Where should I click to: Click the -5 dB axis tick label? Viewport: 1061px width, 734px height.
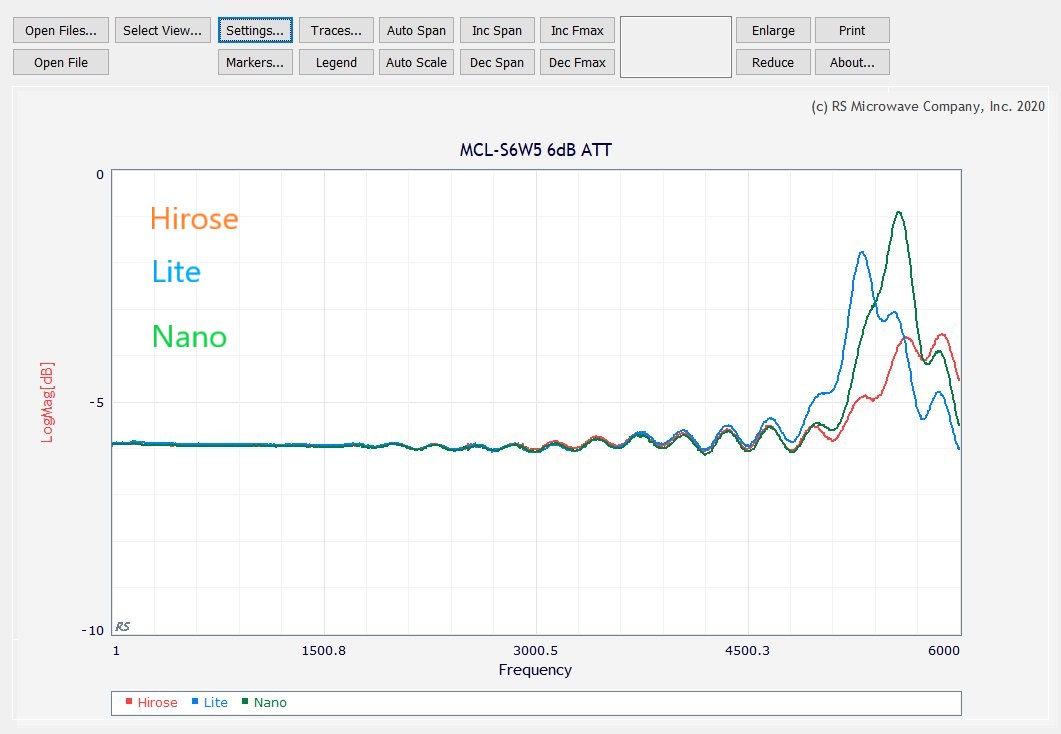97,403
